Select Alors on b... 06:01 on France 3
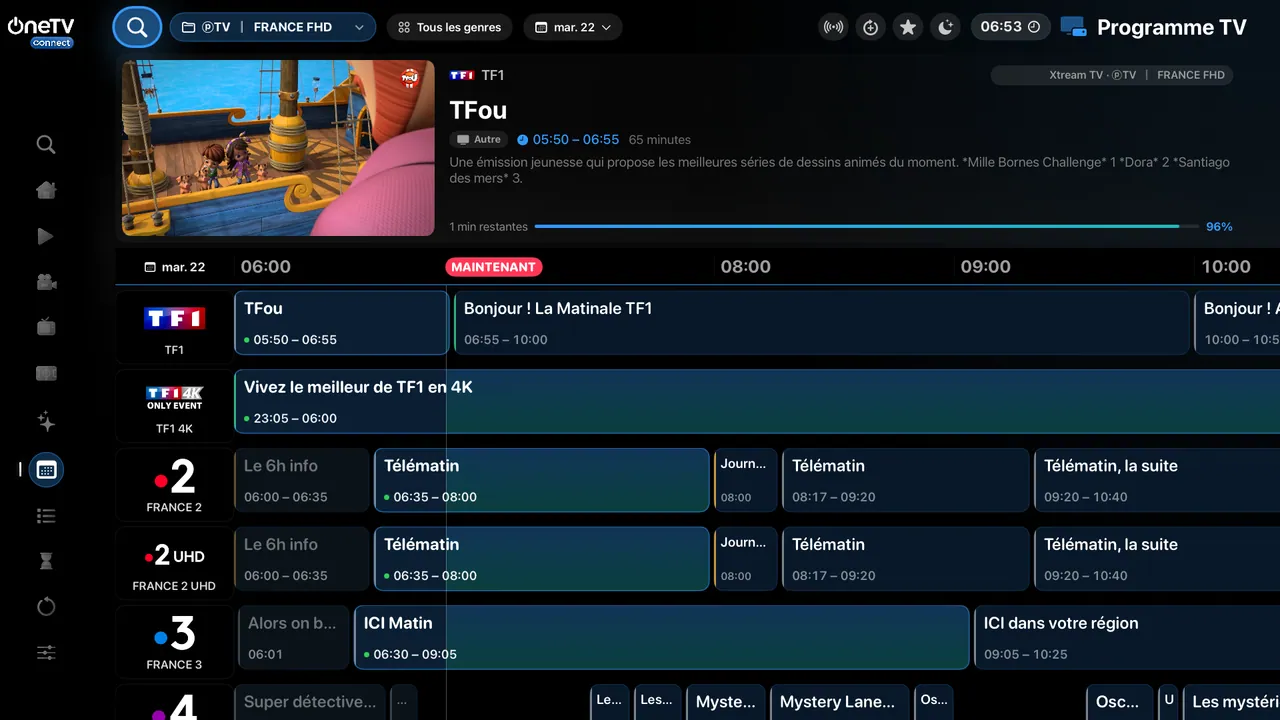 tap(292, 638)
